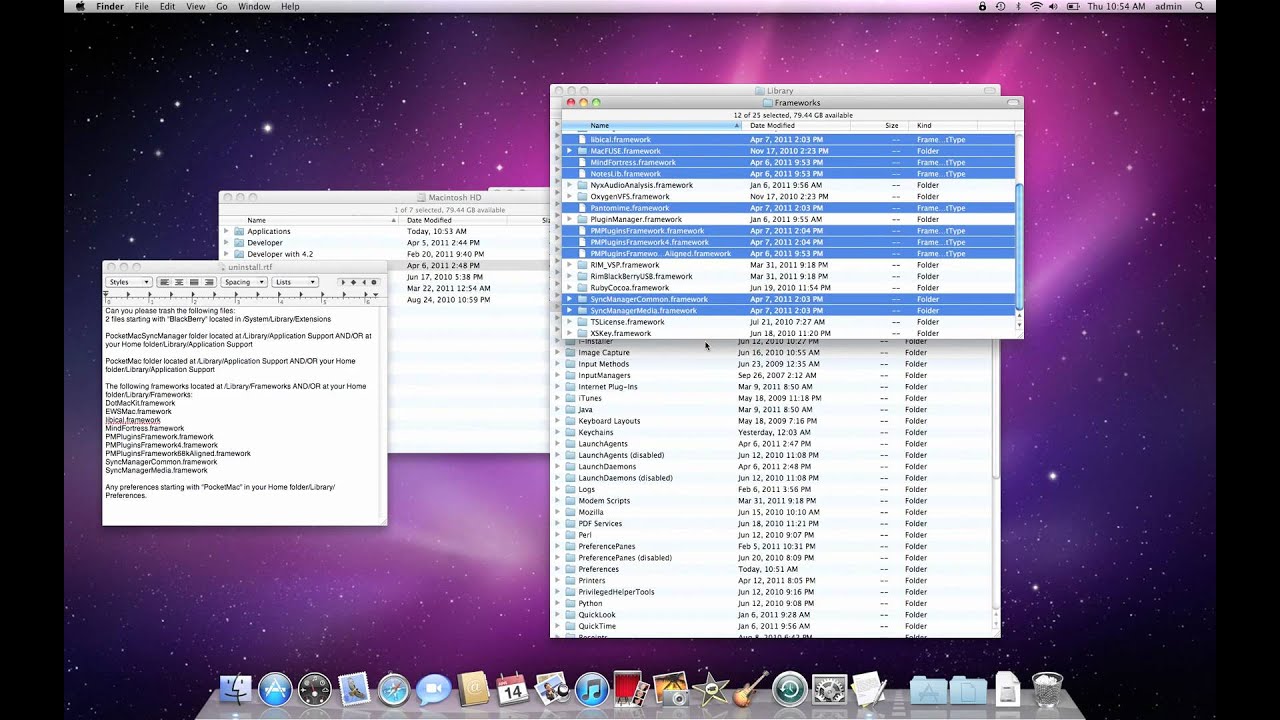This screenshot has width=1280, height=720.
Task: Toggle center alignment in uninstall.rtf toolbar
Action: 179,282
